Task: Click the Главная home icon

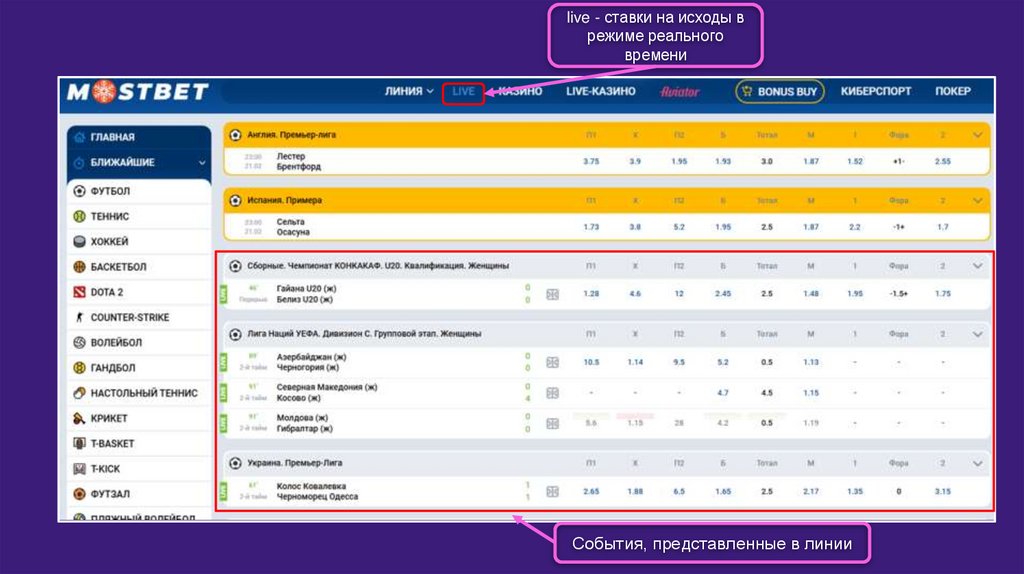Action: [79, 137]
